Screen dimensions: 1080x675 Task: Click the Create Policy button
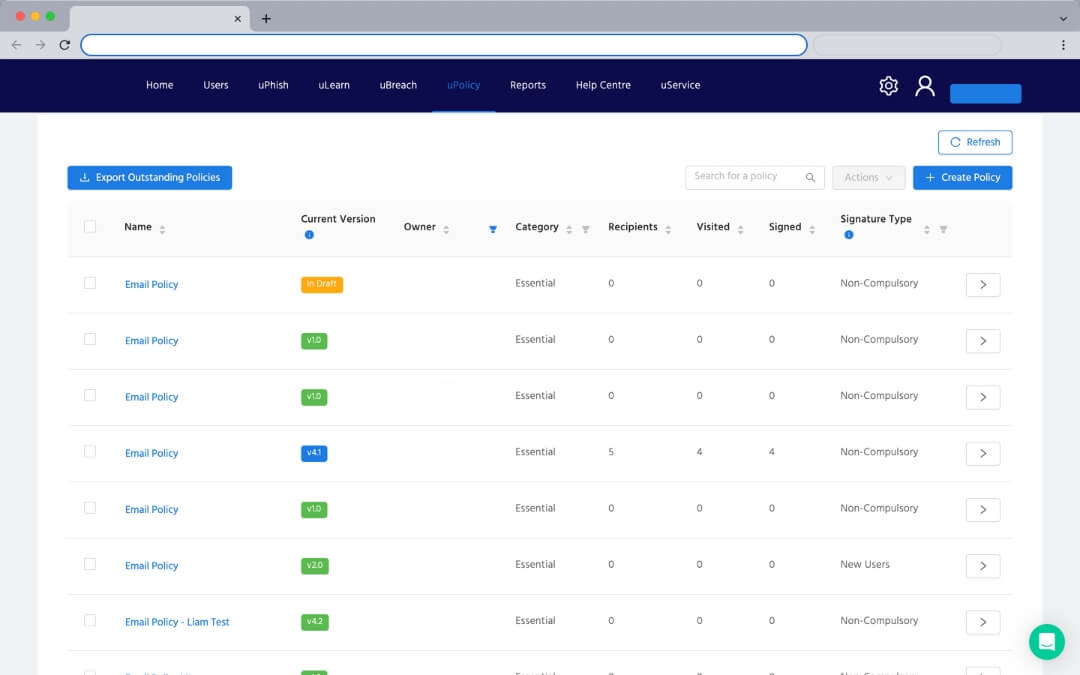point(962,177)
